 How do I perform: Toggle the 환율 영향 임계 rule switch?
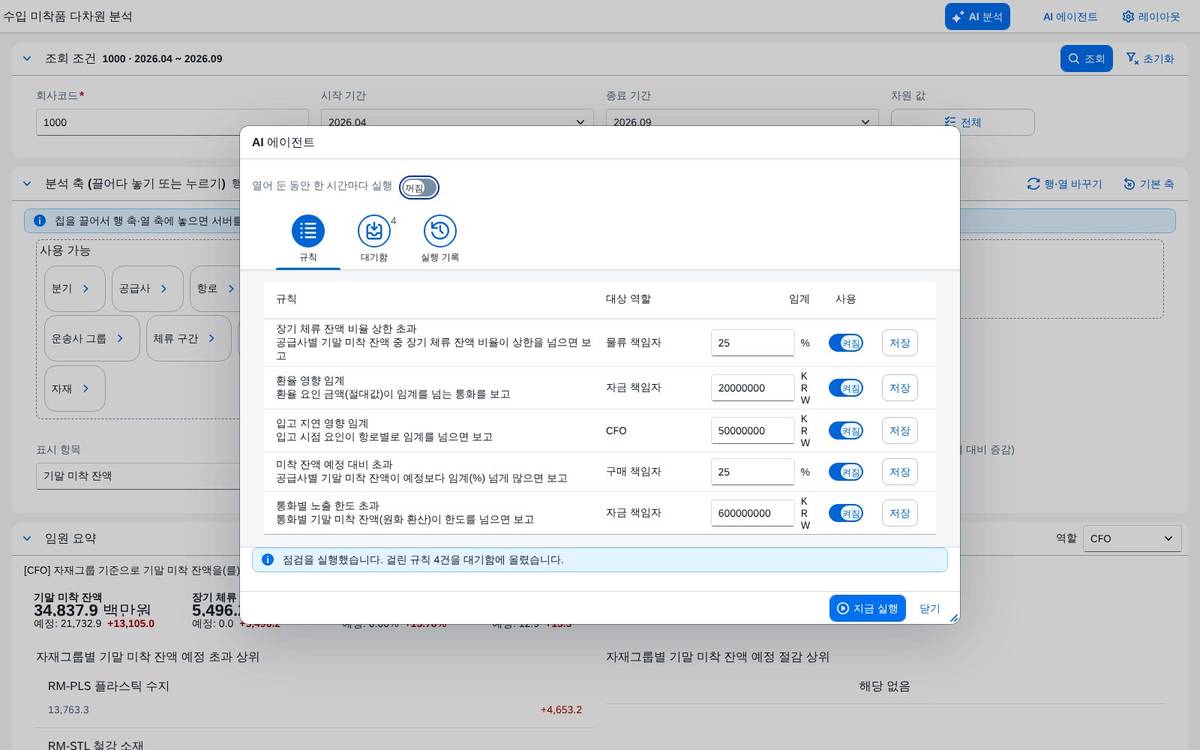pyautogui.click(x=846, y=388)
